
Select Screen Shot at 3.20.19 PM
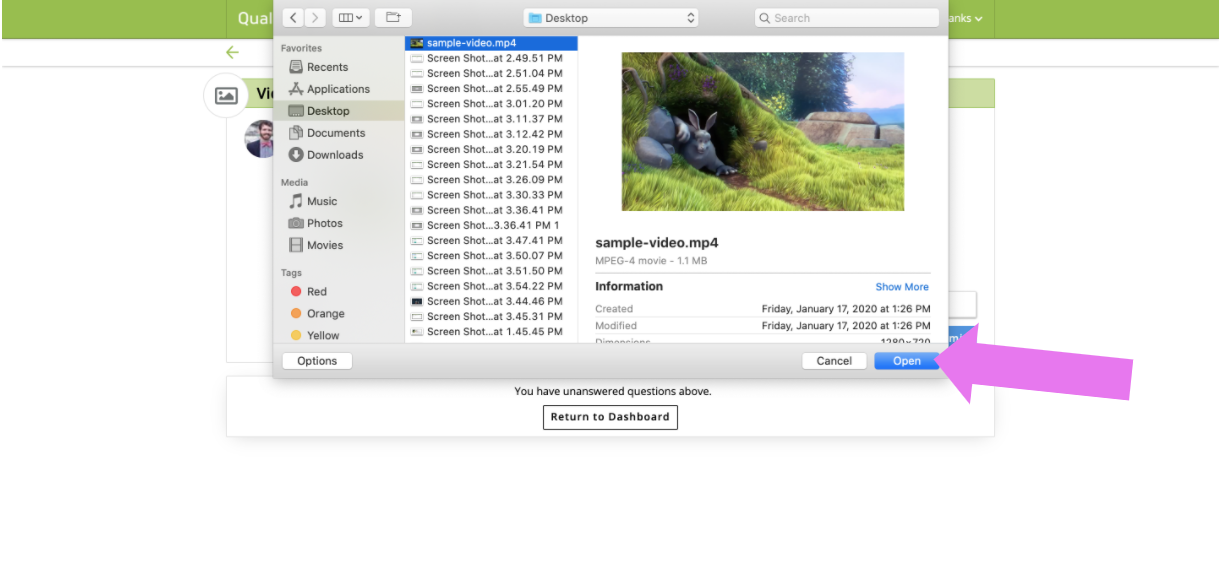pos(491,149)
